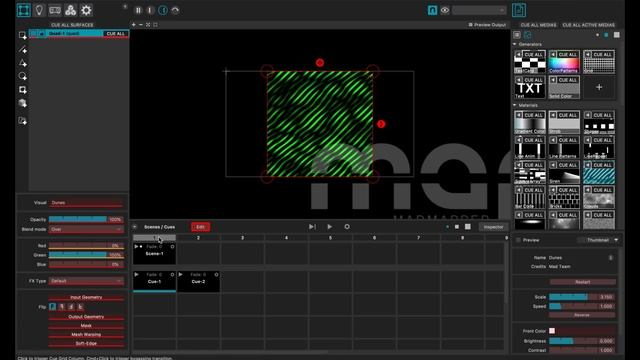Open the output selection dropdown in top bar

click(479, 10)
